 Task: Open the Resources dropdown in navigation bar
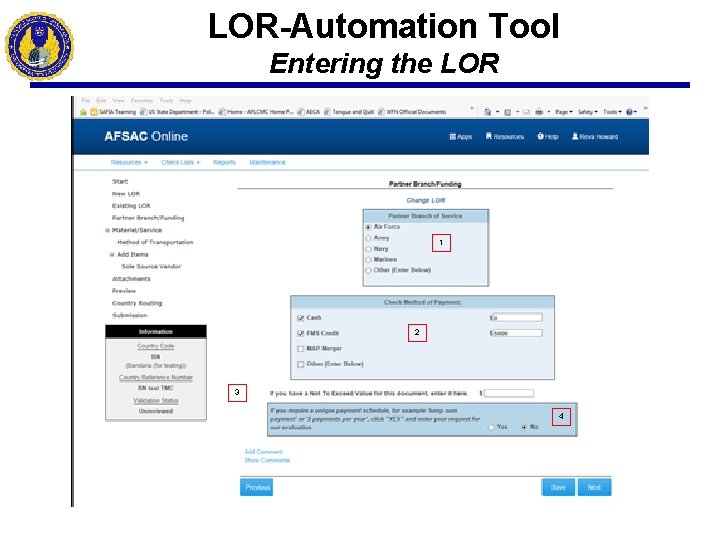coord(129,162)
